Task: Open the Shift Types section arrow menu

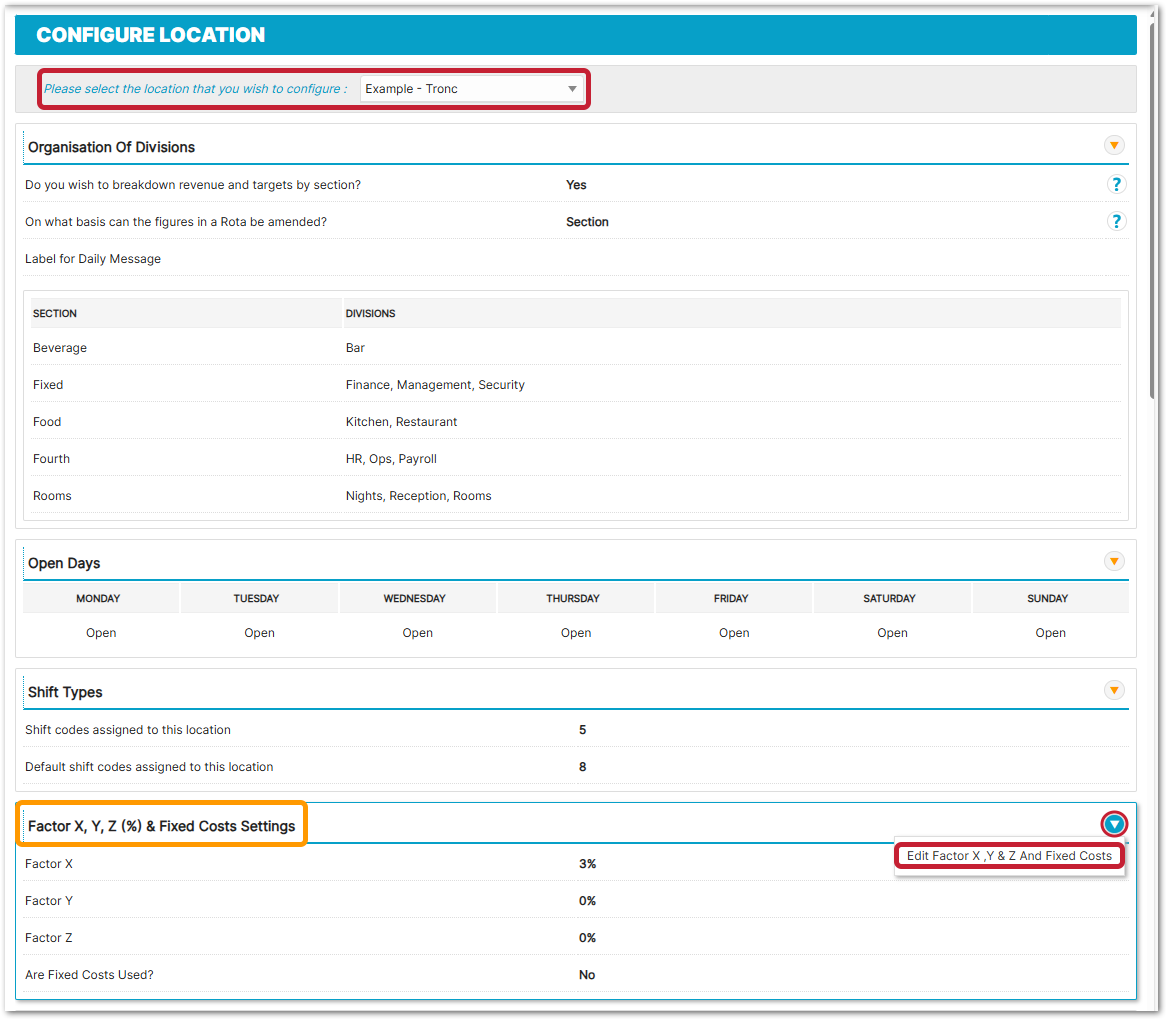Action: [1114, 690]
